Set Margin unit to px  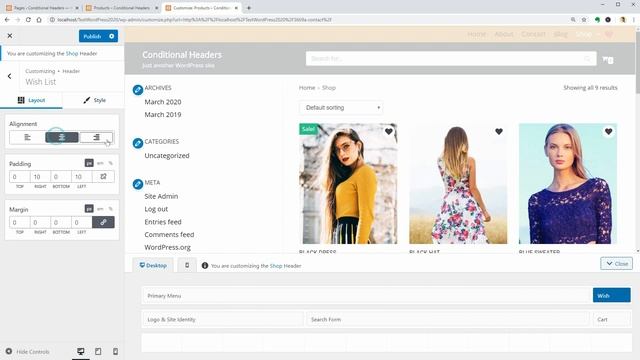pos(89,209)
